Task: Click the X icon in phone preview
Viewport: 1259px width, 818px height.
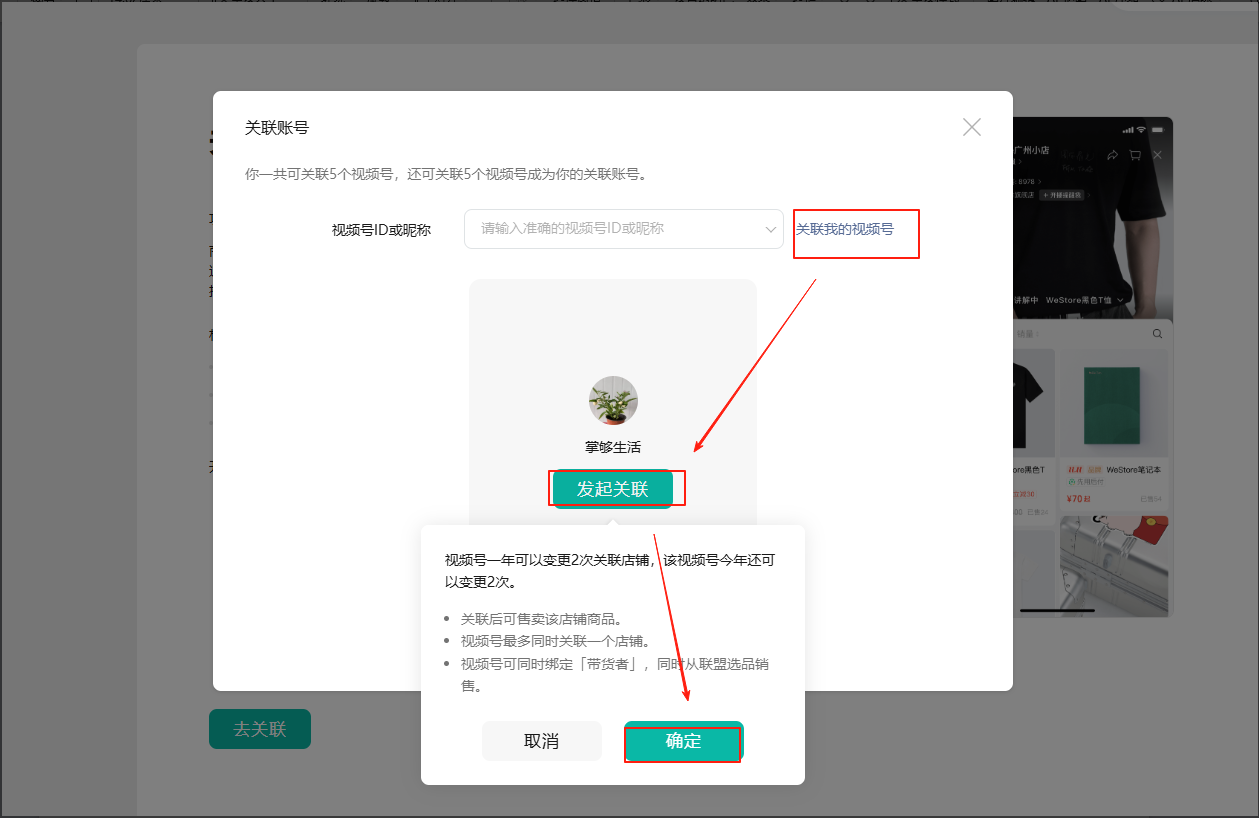Action: pyautogui.click(x=1158, y=155)
